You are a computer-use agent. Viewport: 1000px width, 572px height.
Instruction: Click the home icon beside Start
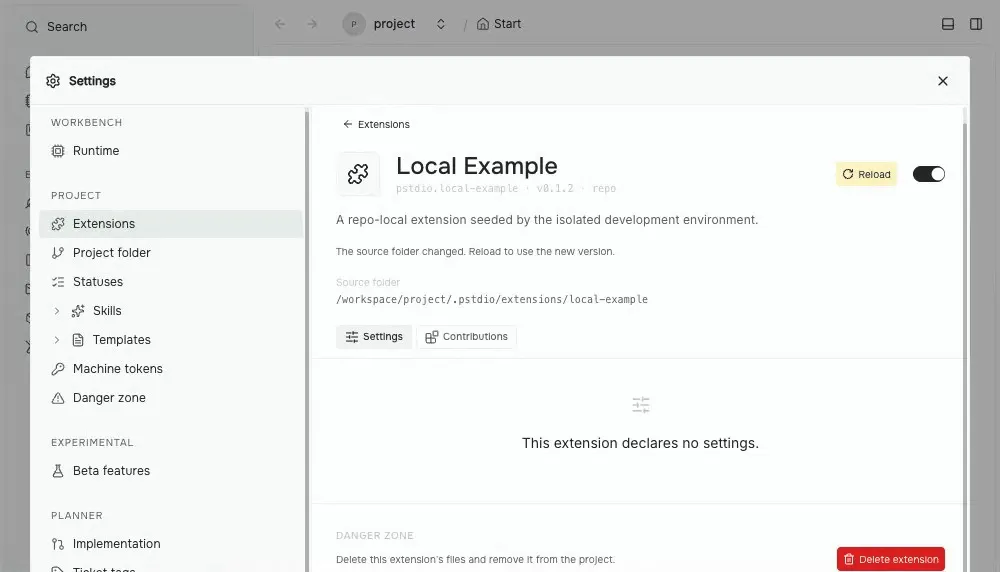(x=483, y=24)
